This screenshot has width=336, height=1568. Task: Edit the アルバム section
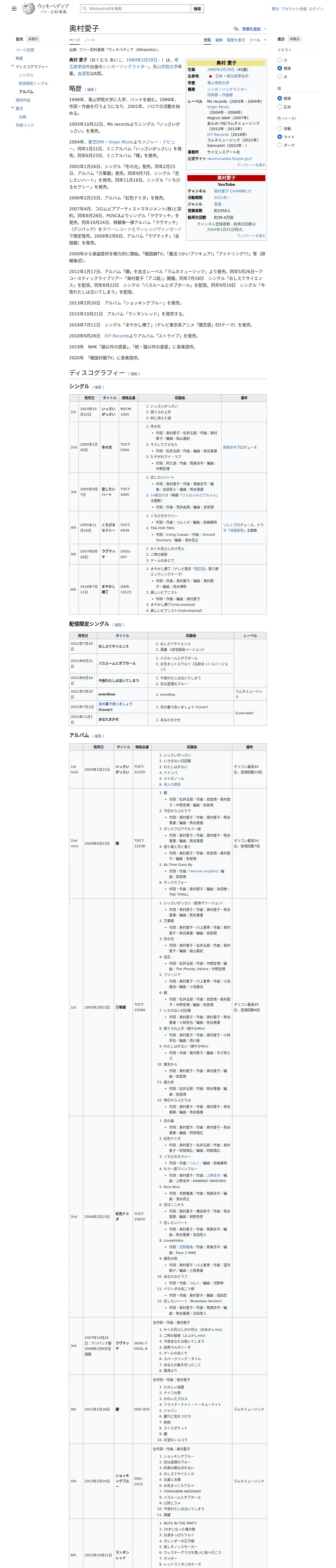pyautogui.click(x=98, y=736)
